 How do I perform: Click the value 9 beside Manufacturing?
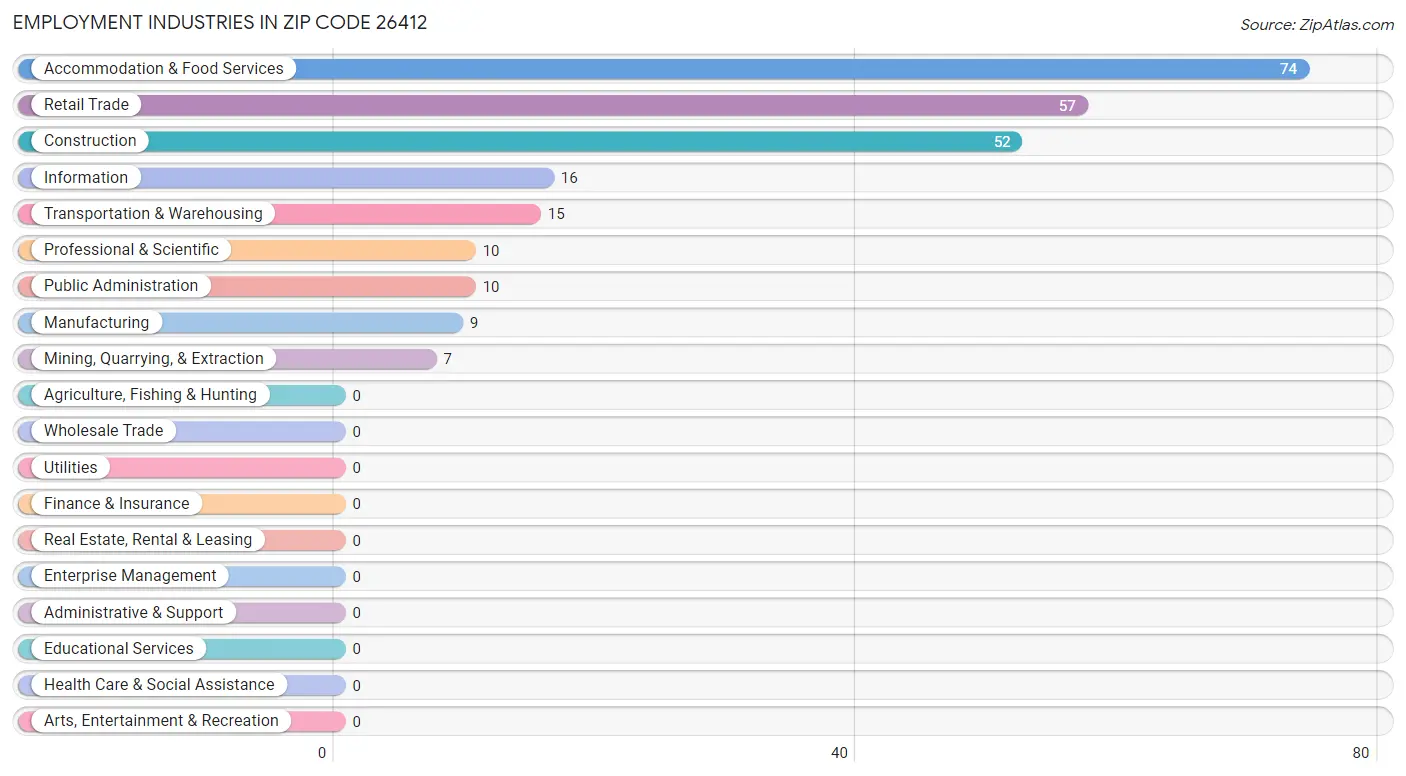[x=474, y=323]
